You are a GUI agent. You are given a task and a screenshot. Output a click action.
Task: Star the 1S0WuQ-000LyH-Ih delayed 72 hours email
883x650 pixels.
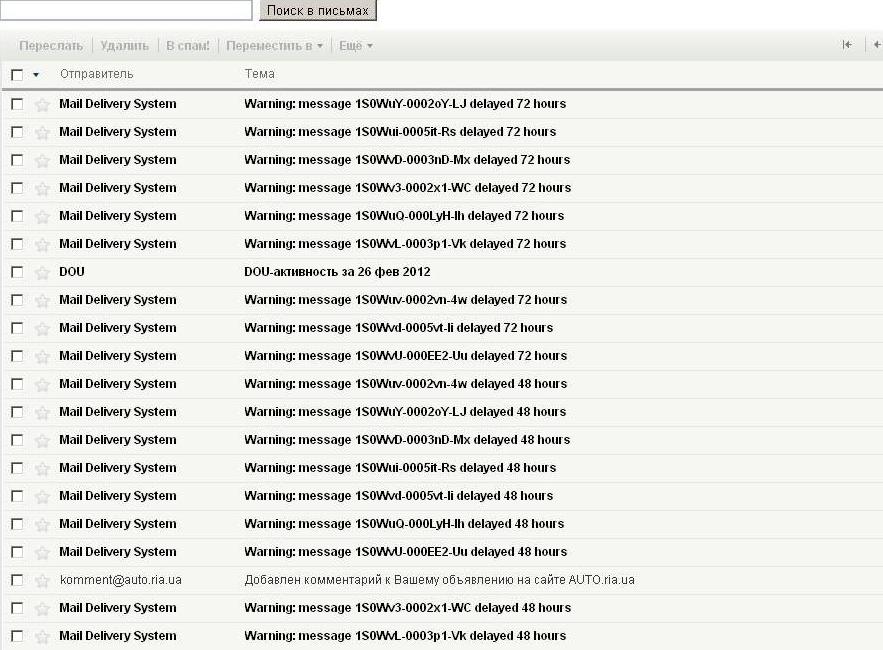click(x=42, y=216)
